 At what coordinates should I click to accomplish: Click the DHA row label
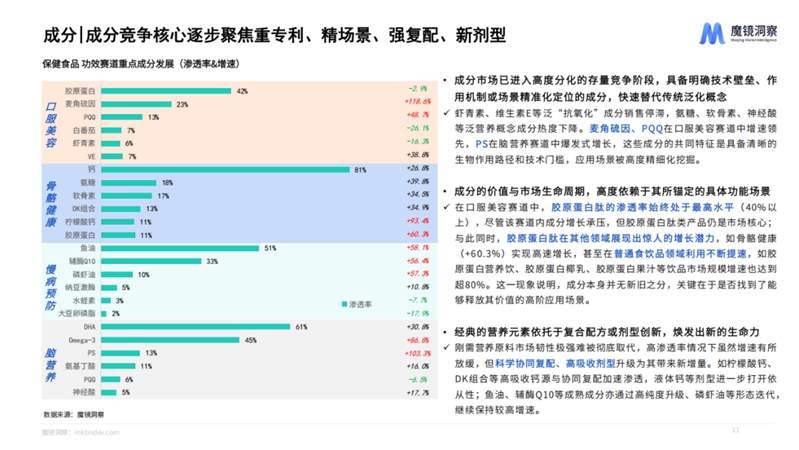pyautogui.click(x=89, y=327)
